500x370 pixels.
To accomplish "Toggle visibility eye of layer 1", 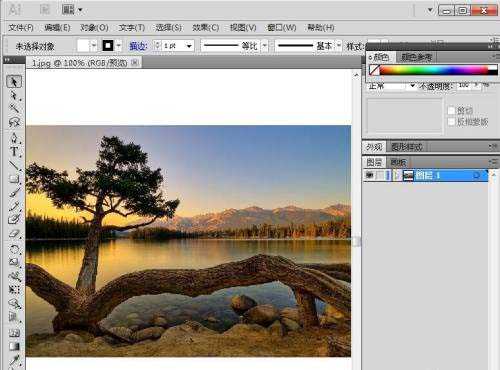I will pos(369,175).
